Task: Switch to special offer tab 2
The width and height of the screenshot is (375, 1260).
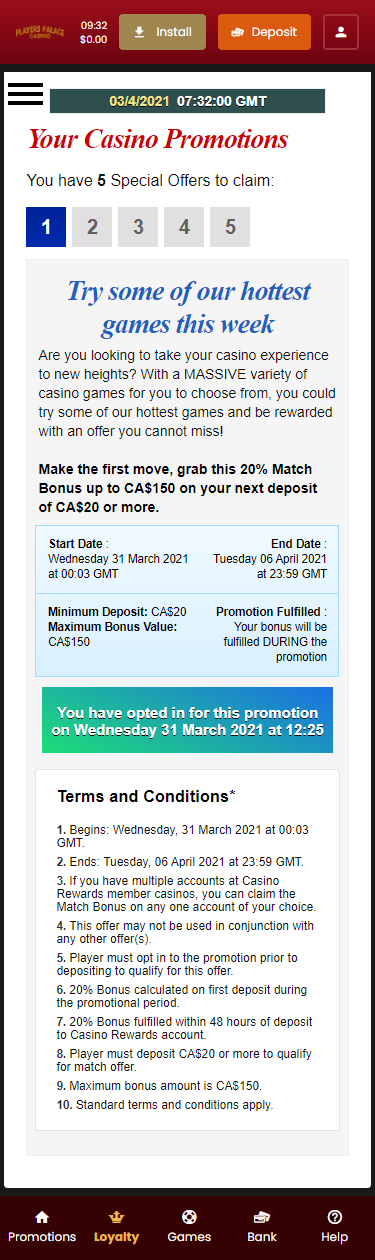Action: pos(92,227)
